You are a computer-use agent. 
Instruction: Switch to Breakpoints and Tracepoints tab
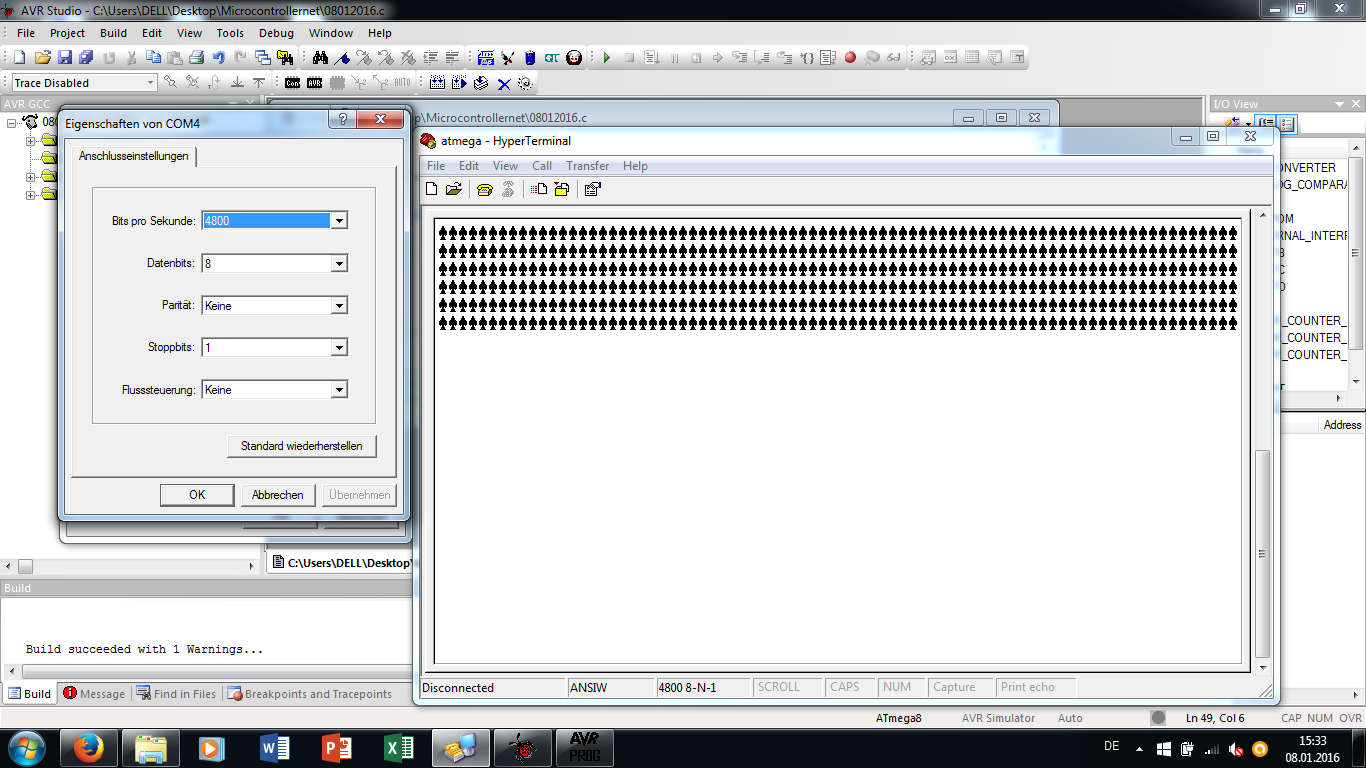click(x=310, y=694)
